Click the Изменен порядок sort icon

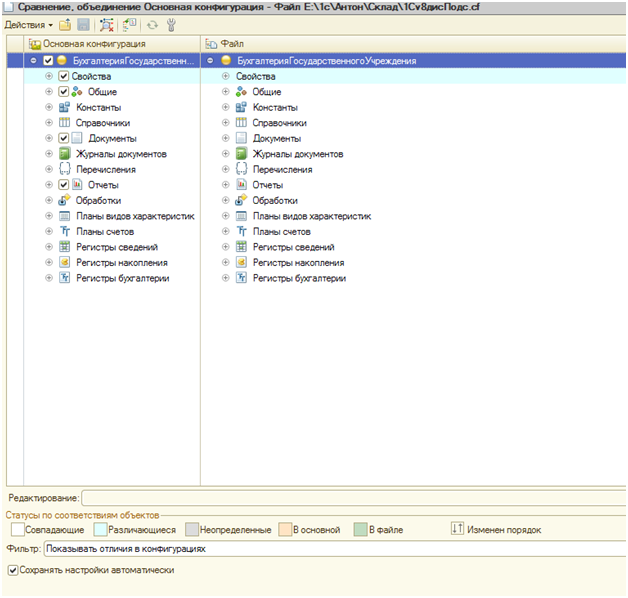pos(457,529)
